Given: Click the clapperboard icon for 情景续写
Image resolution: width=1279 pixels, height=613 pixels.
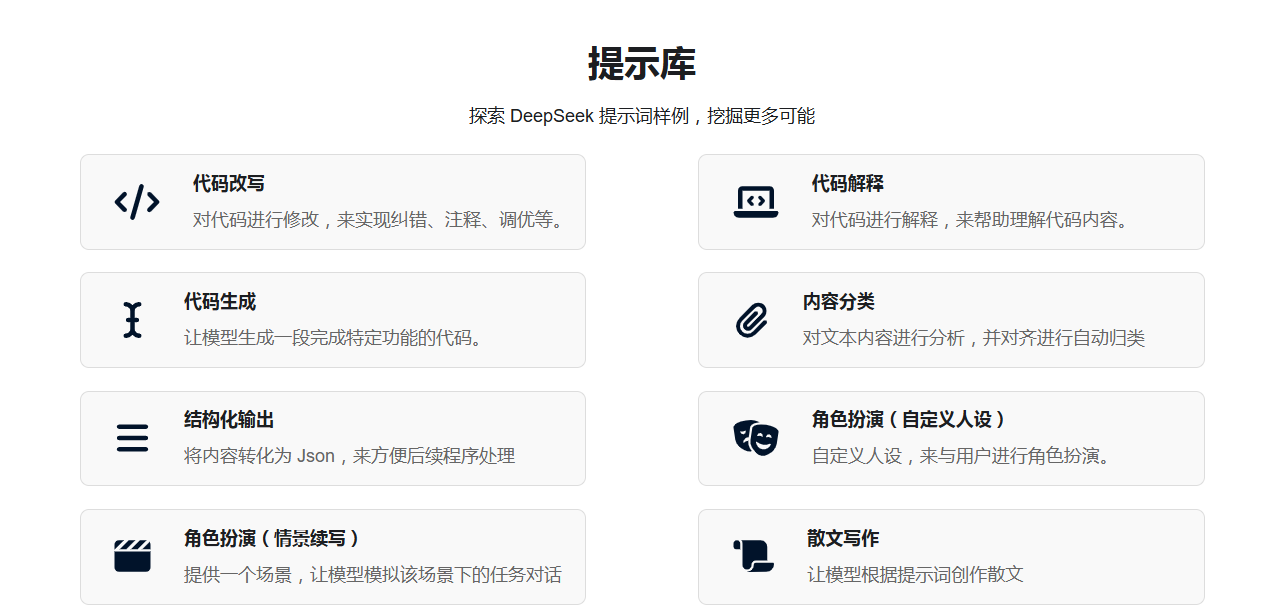Looking at the screenshot, I should (x=132, y=556).
